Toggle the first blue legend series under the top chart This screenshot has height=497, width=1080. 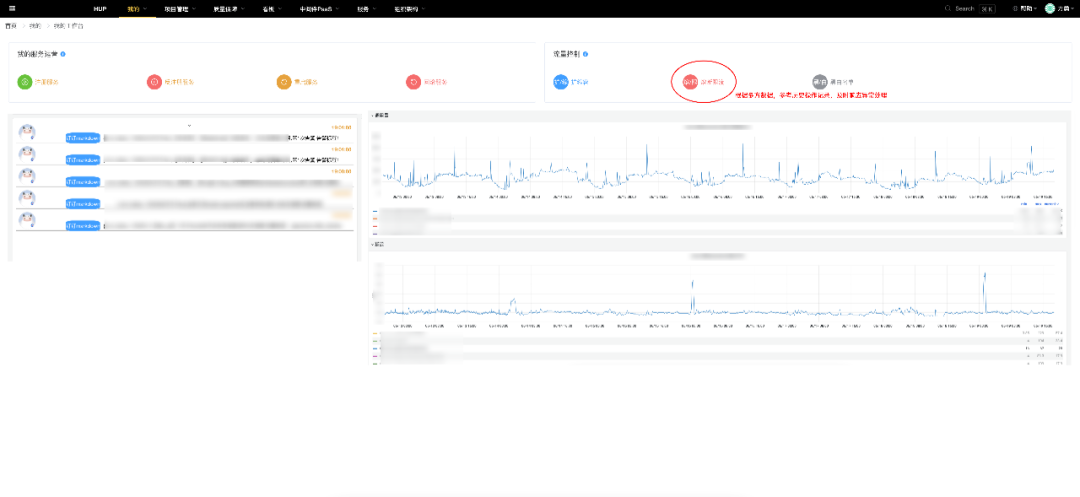[399, 211]
